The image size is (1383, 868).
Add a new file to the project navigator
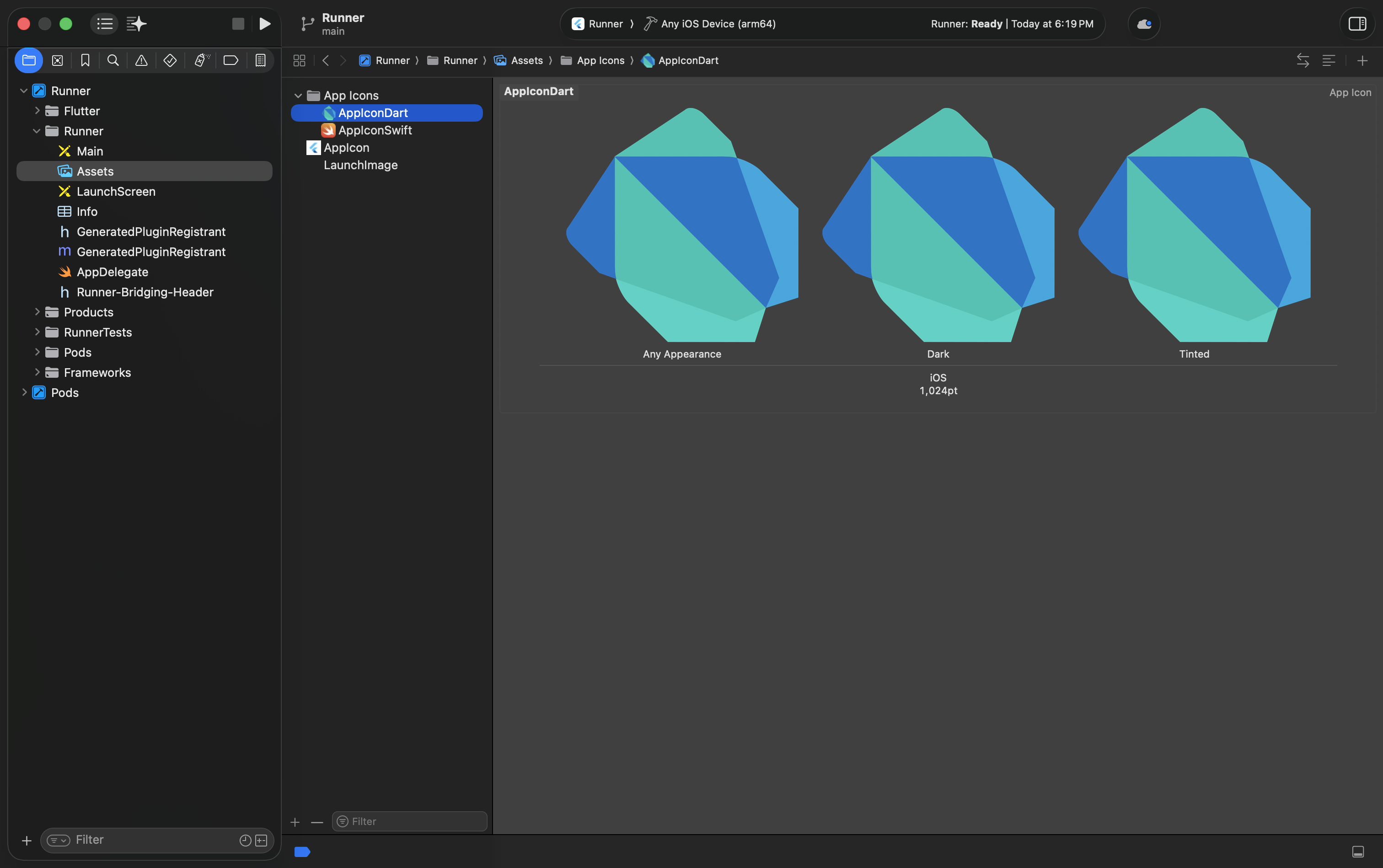(x=27, y=841)
